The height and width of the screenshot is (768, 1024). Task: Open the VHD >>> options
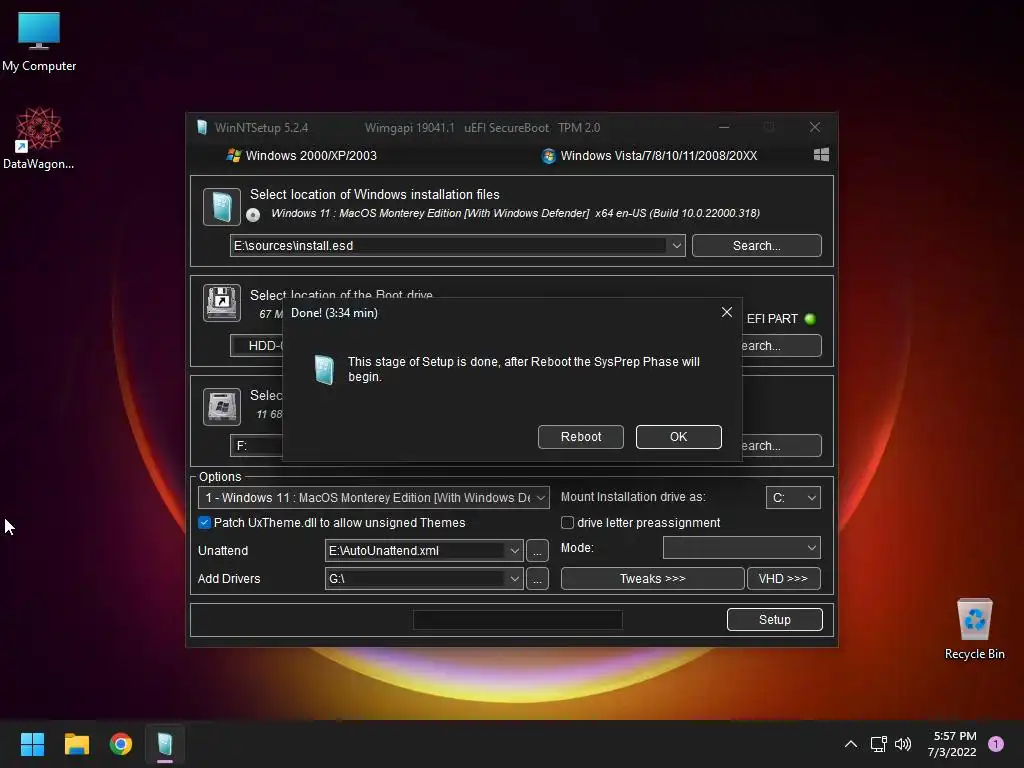click(783, 579)
